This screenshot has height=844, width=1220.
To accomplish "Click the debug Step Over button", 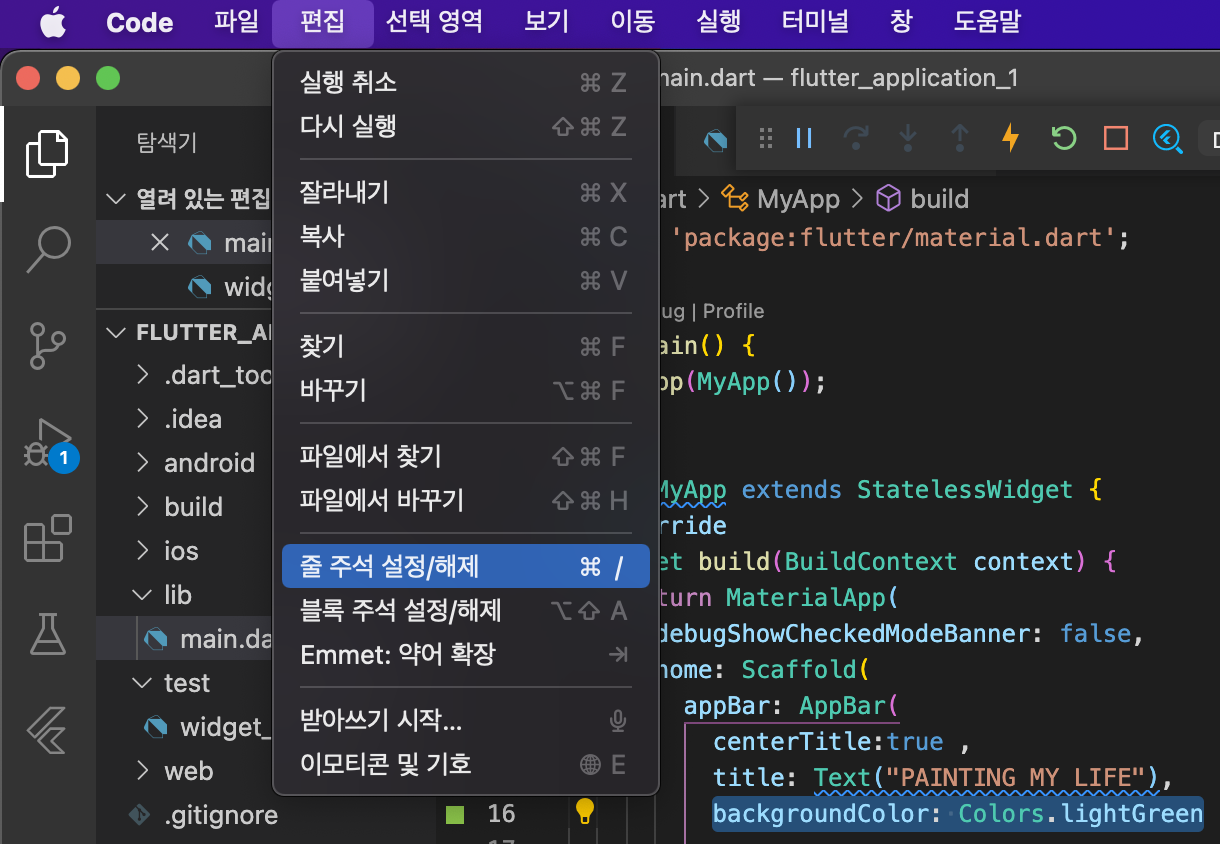I will tap(856, 138).
